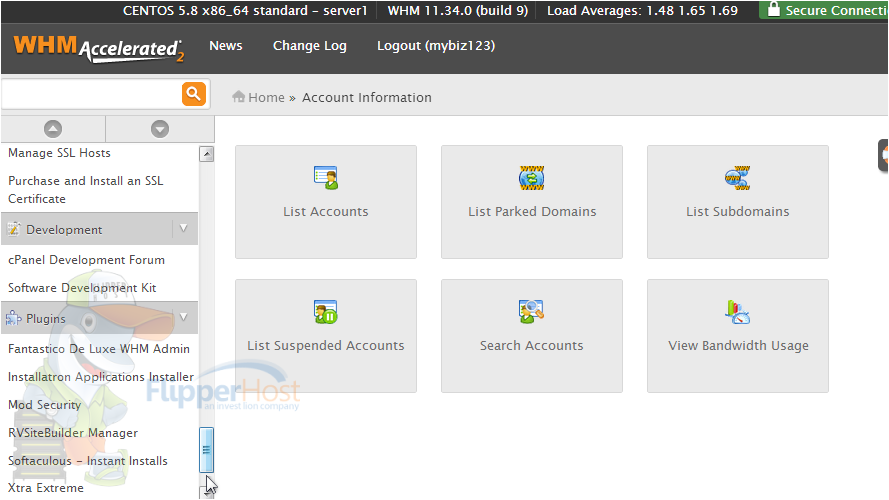Open Softaculous - Instant Installs link
The image size is (889, 500).
(87, 460)
